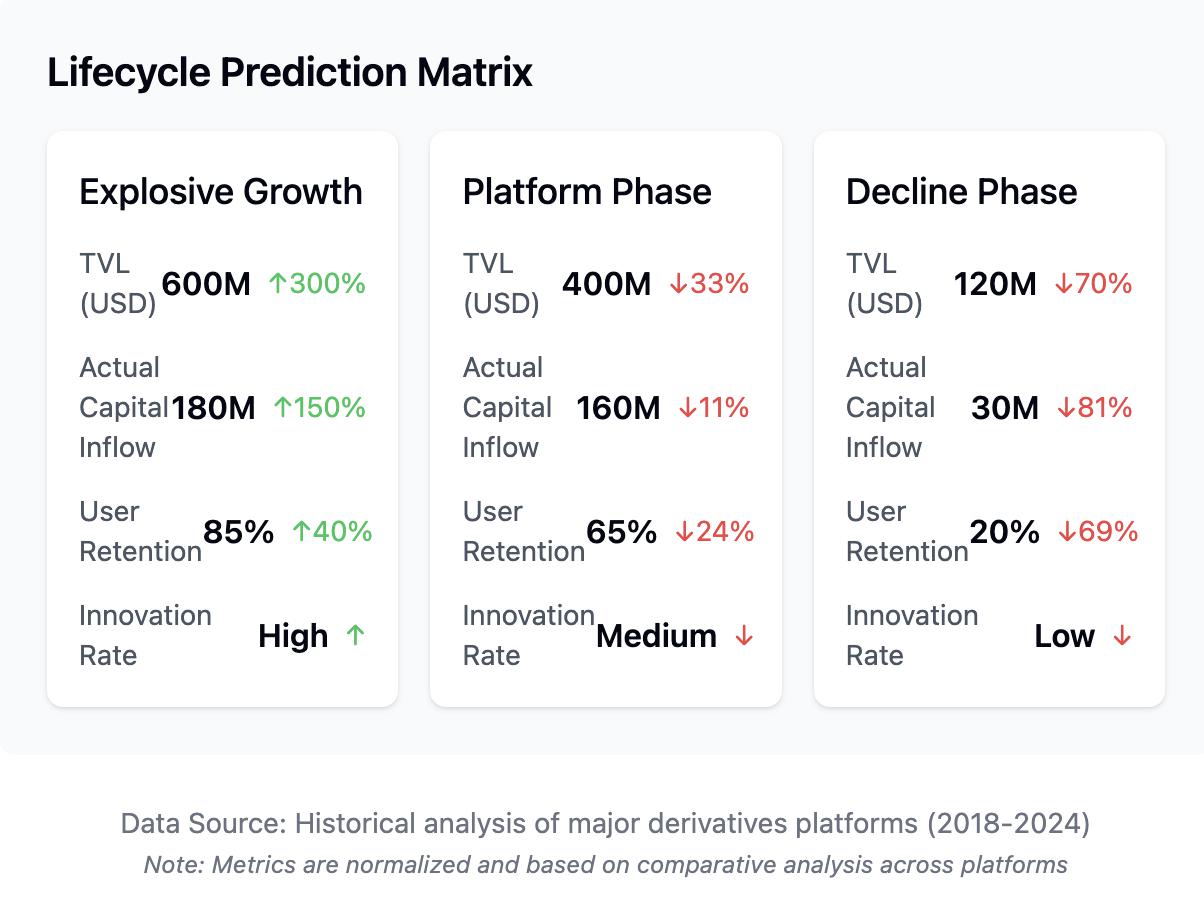
Task: Click the red arrow before 69%
Action: click(x=1067, y=532)
